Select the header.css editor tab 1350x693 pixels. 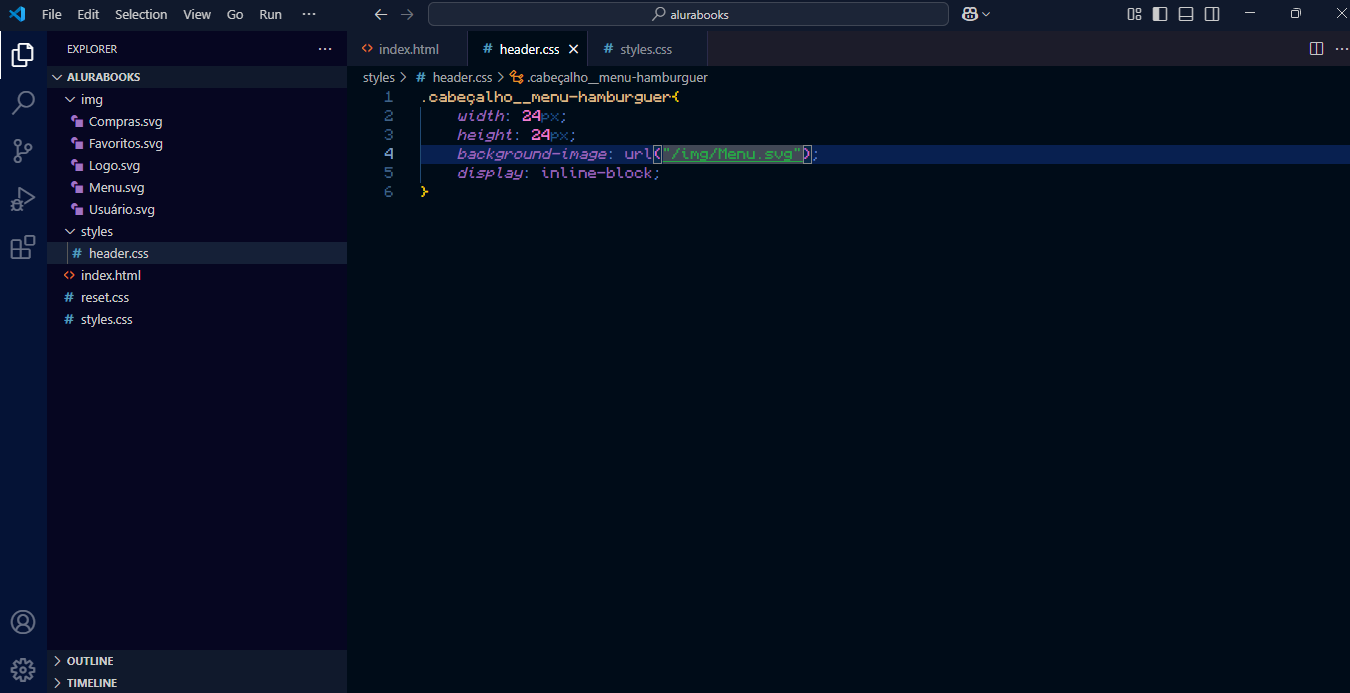click(x=529, y=49)
